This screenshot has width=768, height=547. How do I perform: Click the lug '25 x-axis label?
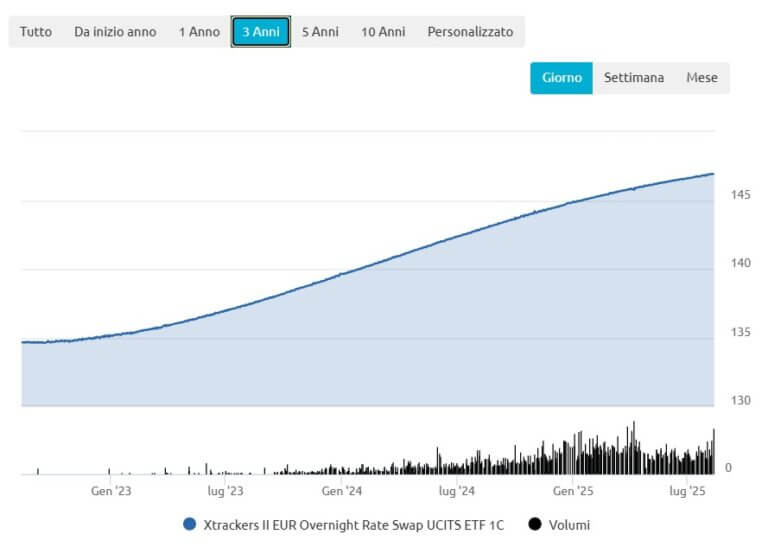coord(688,491)
